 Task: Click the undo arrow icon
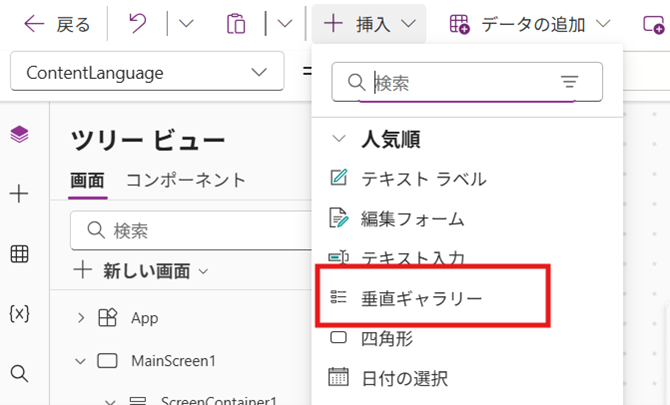(x=138, y=23)
